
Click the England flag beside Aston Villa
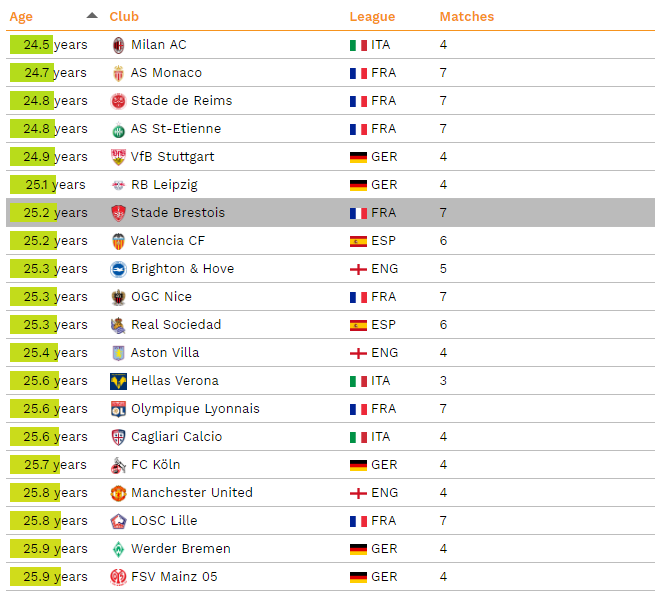point(358,353)
